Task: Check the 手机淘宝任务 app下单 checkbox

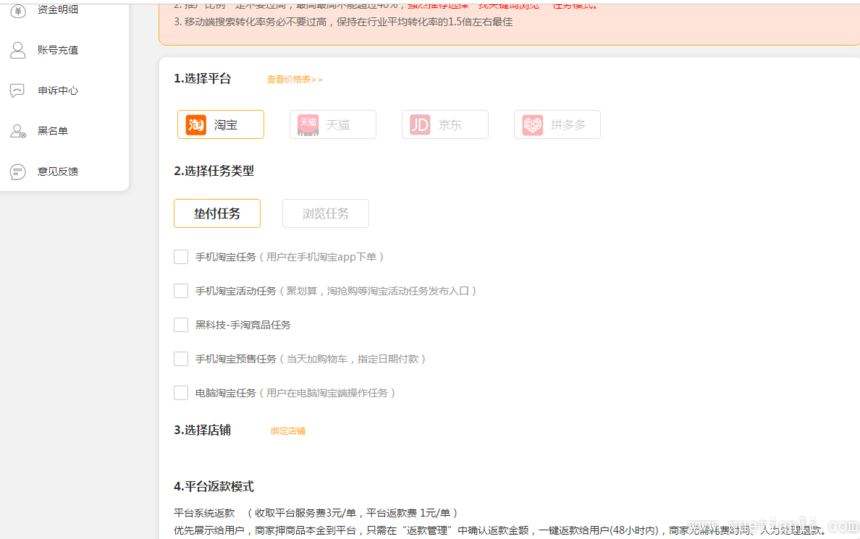Action: 181,257
